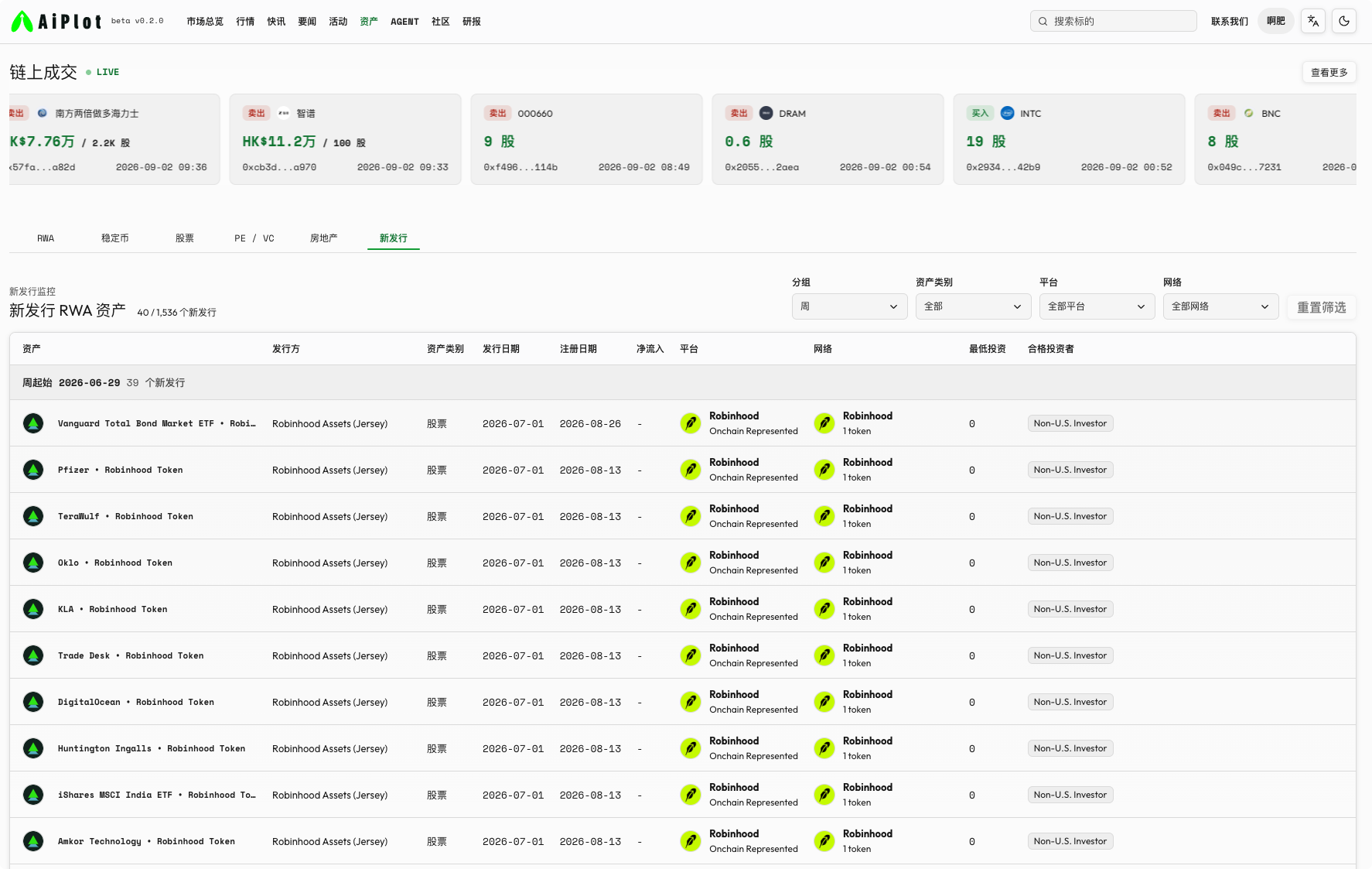Click the 联系我们 contact link
This screenshot has height=869, width=1372.
pyautogui.click(x=1230, y=22)
